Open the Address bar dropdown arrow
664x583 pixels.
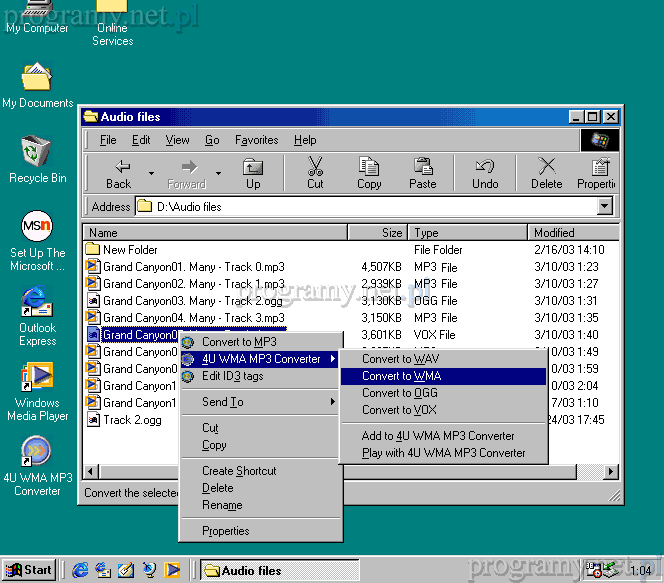point(605,207)
